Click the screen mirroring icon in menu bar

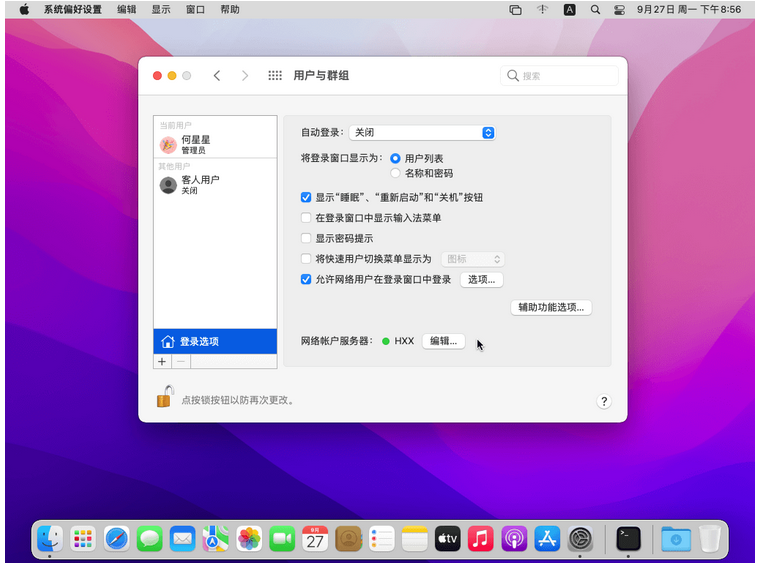pos(516,10)
